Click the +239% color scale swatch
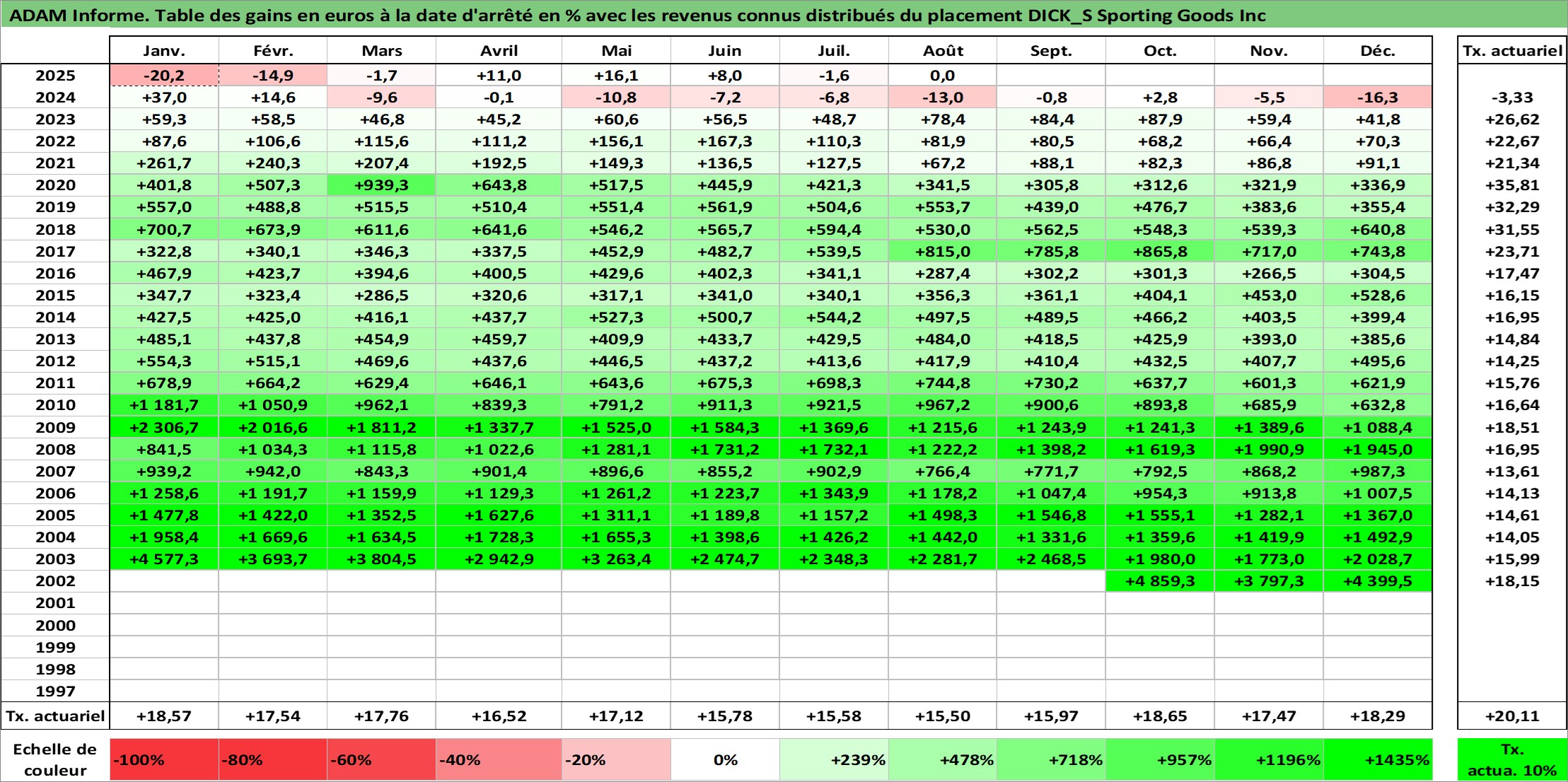The image size is (1568, 782). pos(834,760)
